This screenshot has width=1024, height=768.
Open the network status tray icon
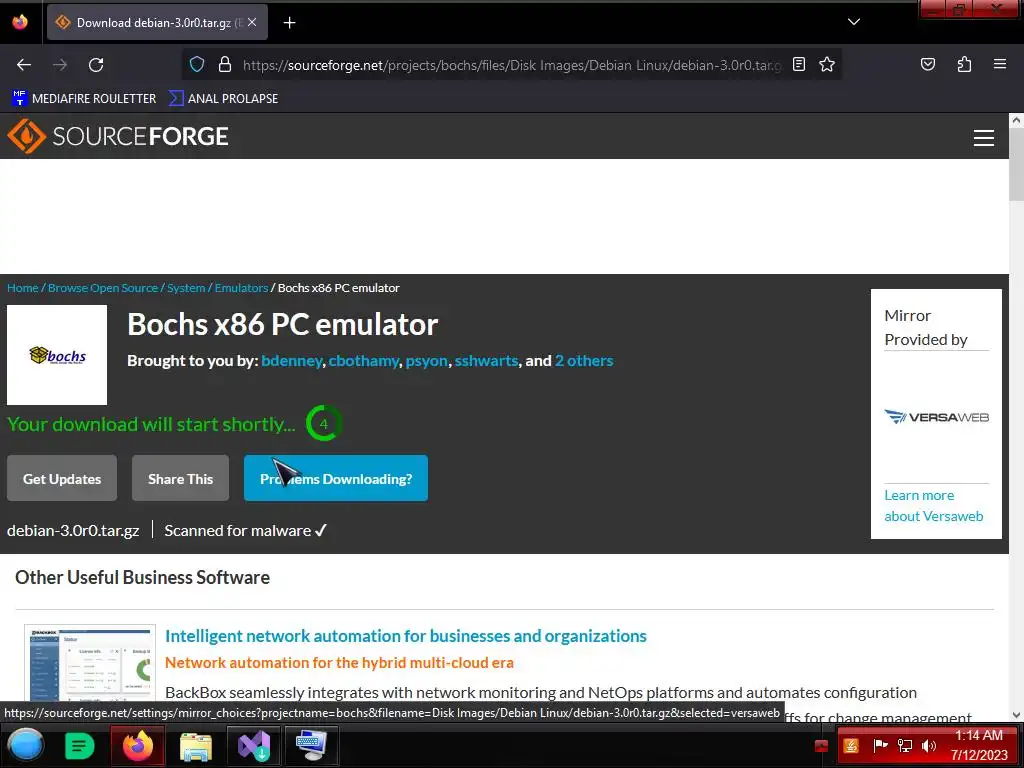point(905,745)
